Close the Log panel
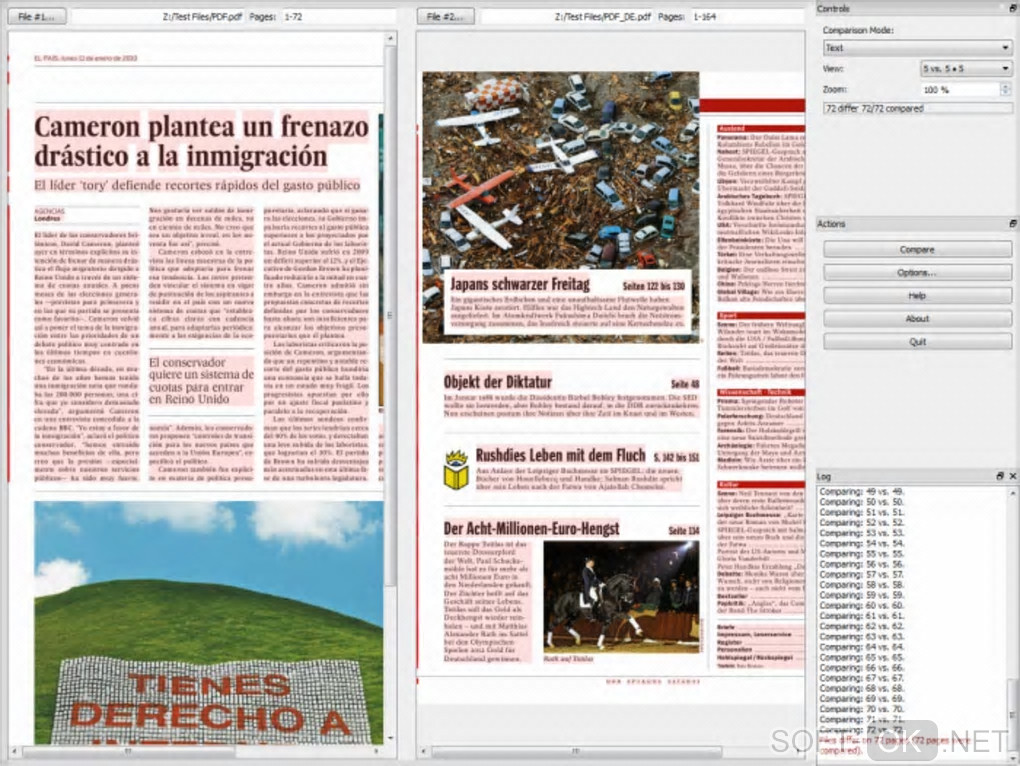This screenshot has width=1020, height=766. coord(1013,476)
